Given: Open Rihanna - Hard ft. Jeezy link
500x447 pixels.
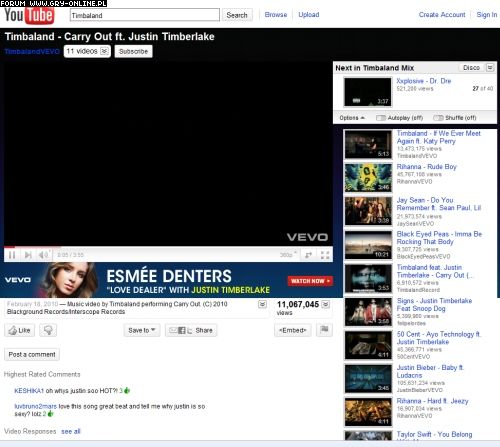Looking at the screenshot, I should point(432,401).
